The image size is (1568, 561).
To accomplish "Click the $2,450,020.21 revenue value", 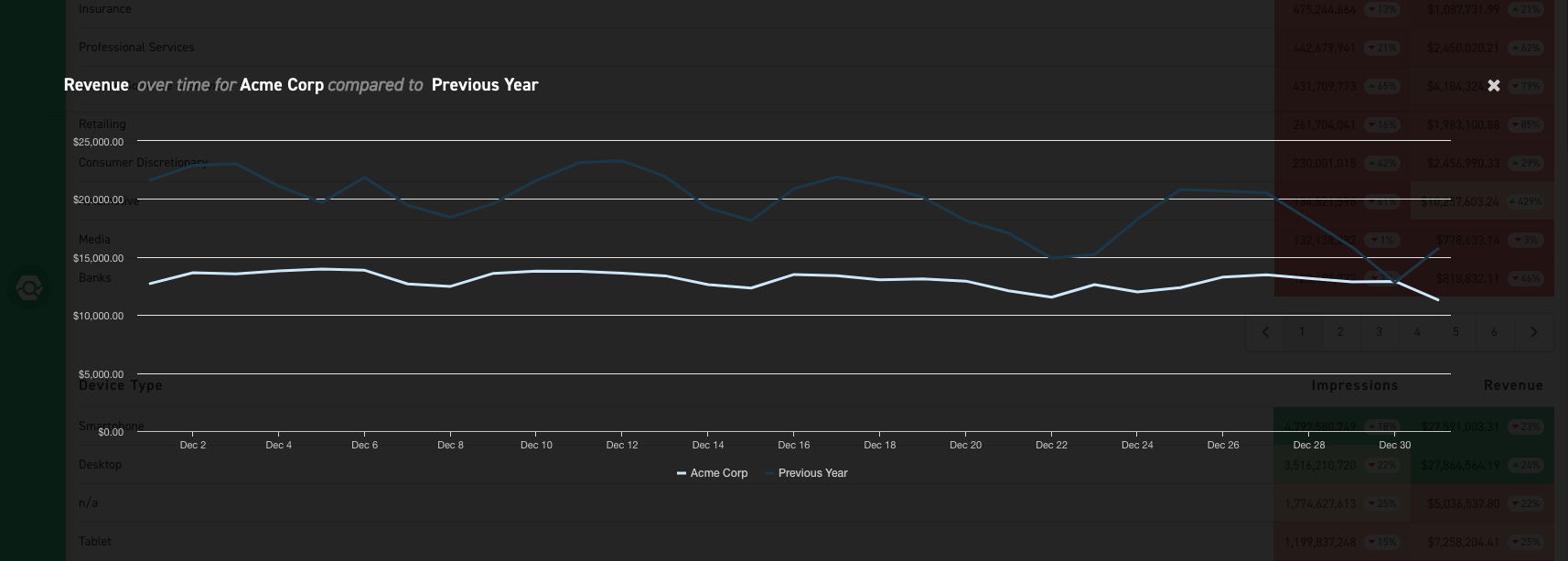I will pyautogui.click(x=1463, y=48).
